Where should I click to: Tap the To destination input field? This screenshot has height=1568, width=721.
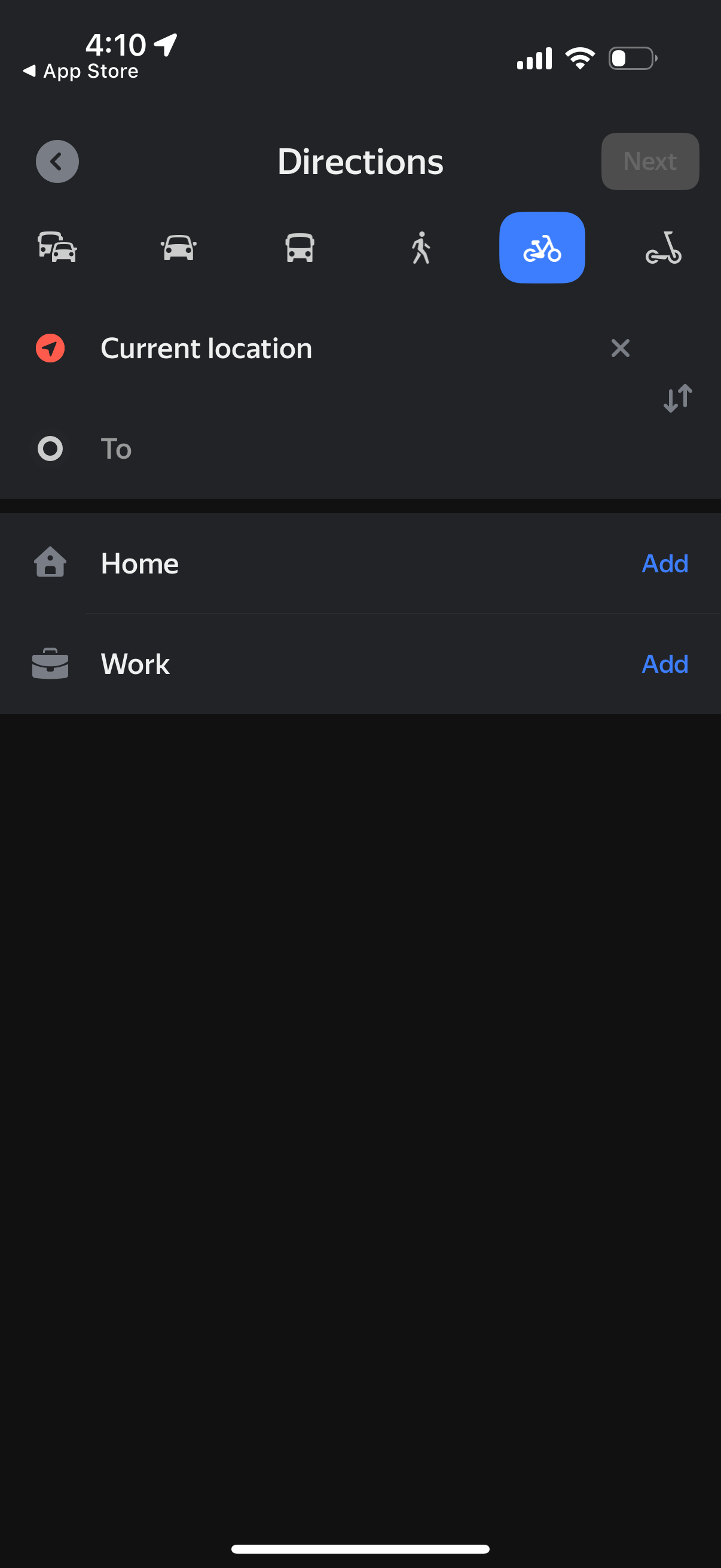[x=304, y=449]
